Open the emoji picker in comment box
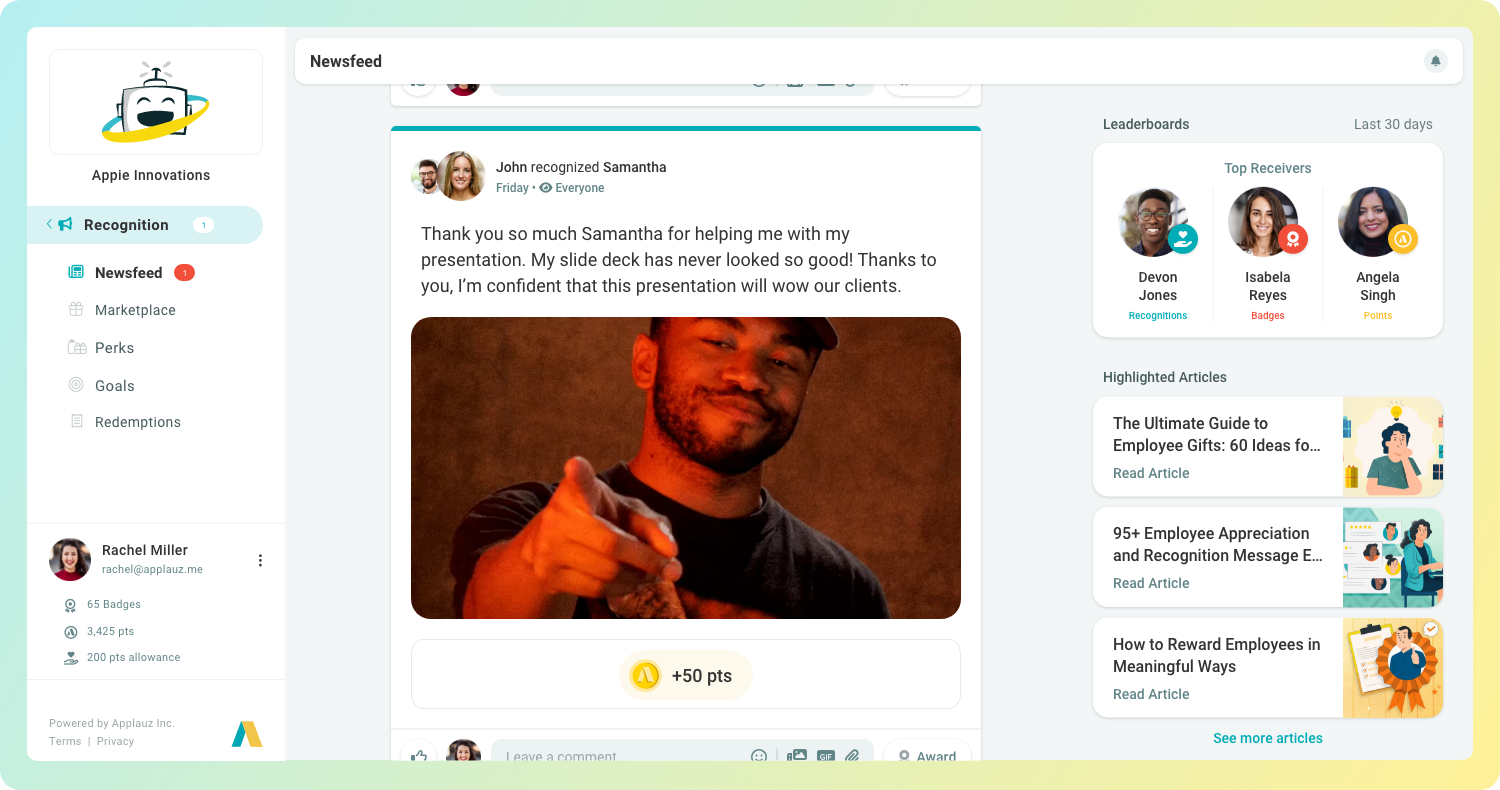The image size is (1500, 790). [x=759, y=756]
